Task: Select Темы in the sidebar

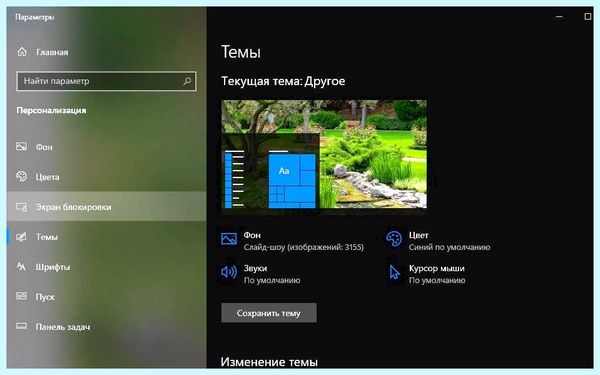Action: [106, 237]
